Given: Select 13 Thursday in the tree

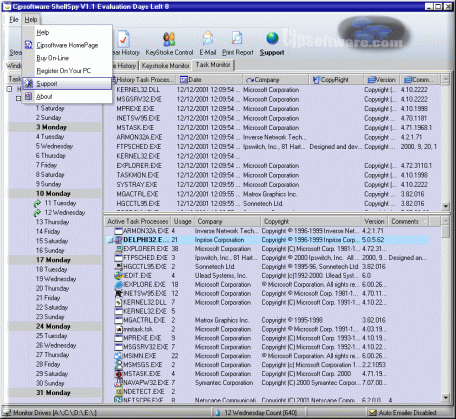Looking at the screenshot, I should [52, 222].
